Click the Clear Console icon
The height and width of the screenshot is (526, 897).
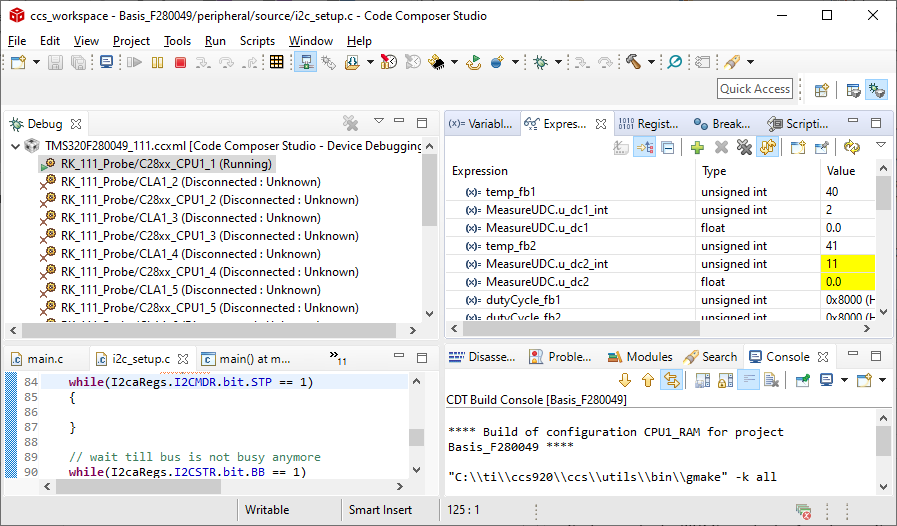pyautogui.click(x=772, y=379)
